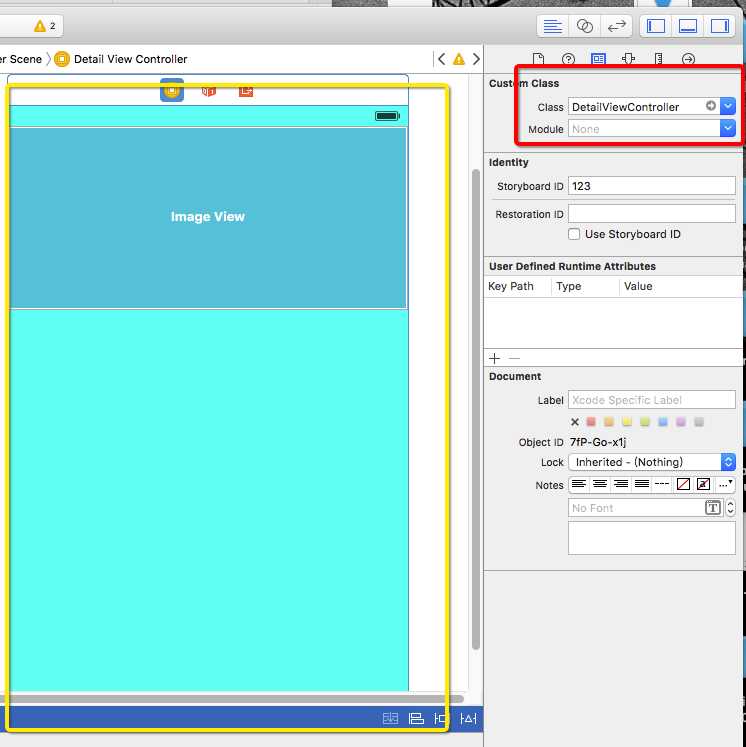Show the Assistant editor
Viewport: 746px width, 747px height.
[585, 26]
